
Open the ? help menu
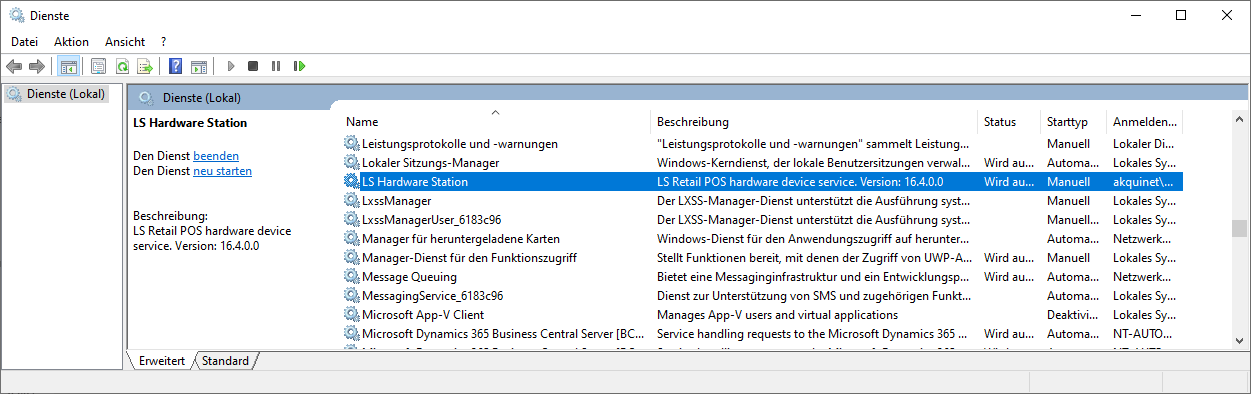163,42
